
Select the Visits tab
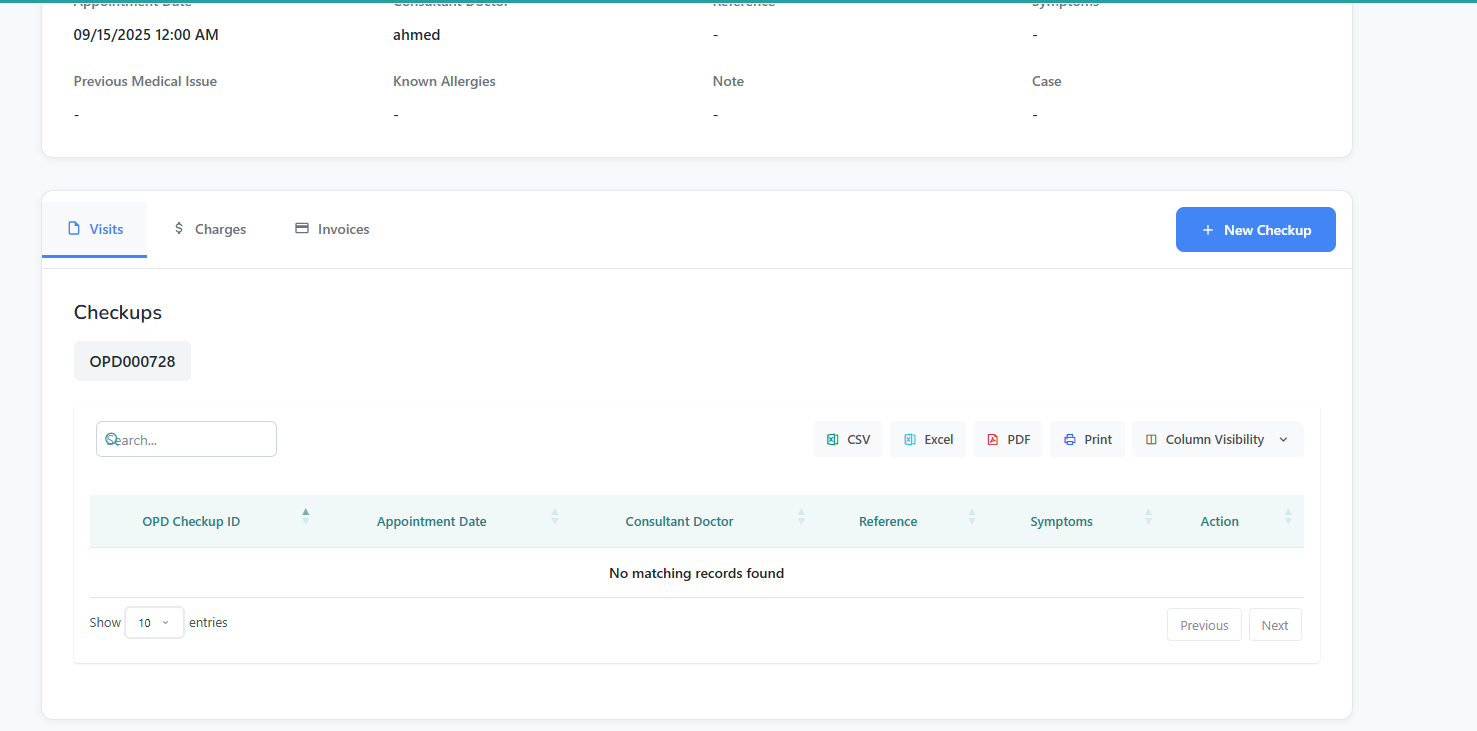95,229
